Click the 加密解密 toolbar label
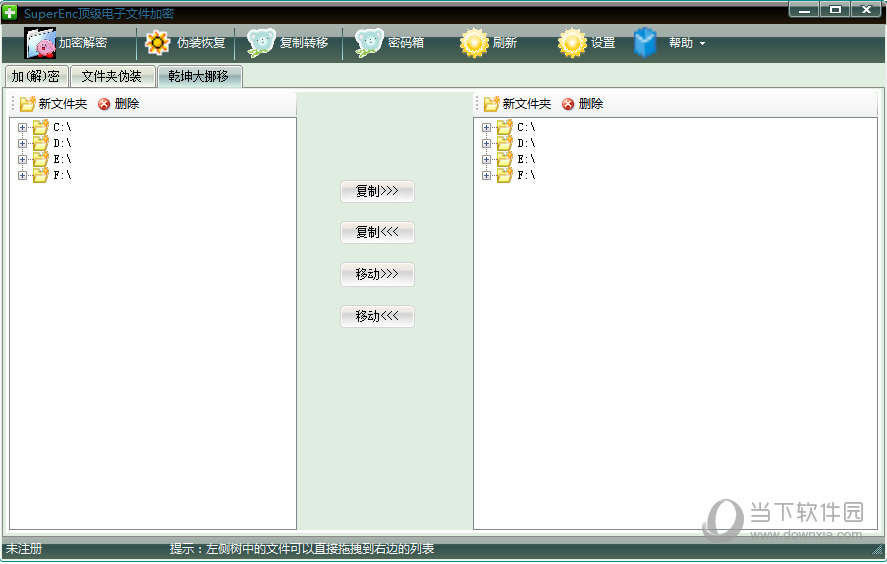This screenshot has width=887, height=564. [83, 43]
